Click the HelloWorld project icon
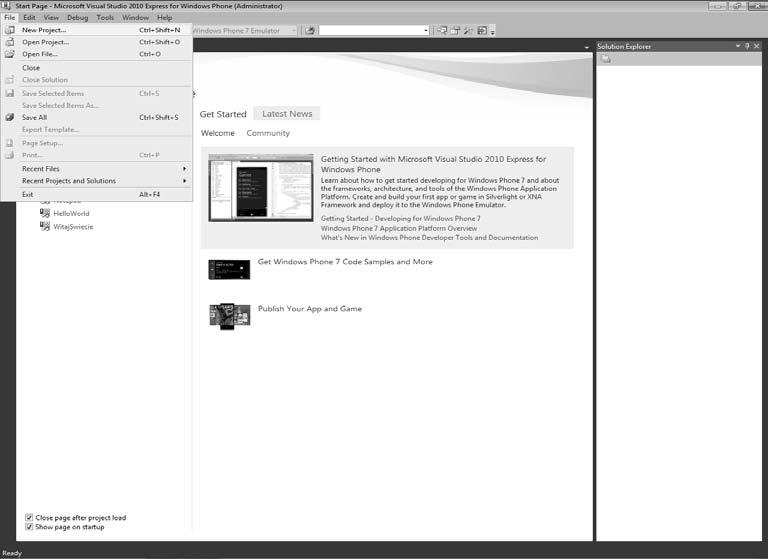This screenshot has height=559, width=768. click(x=45, y=213)
